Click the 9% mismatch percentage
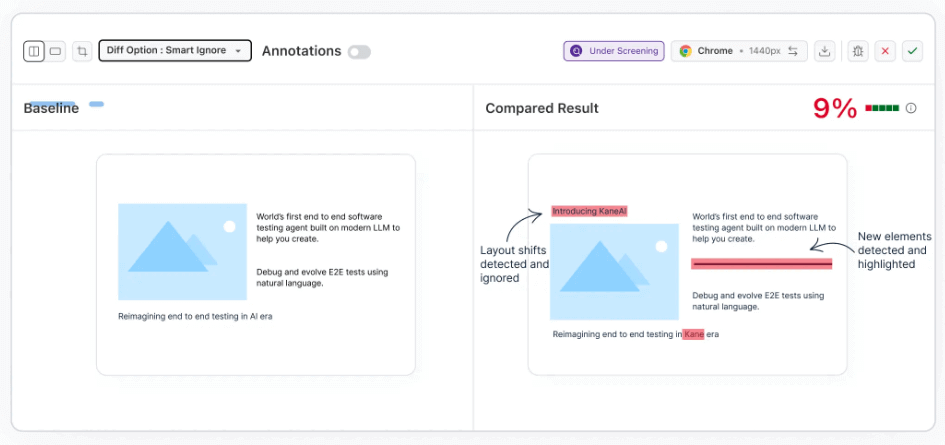 (x=834, y=108)
